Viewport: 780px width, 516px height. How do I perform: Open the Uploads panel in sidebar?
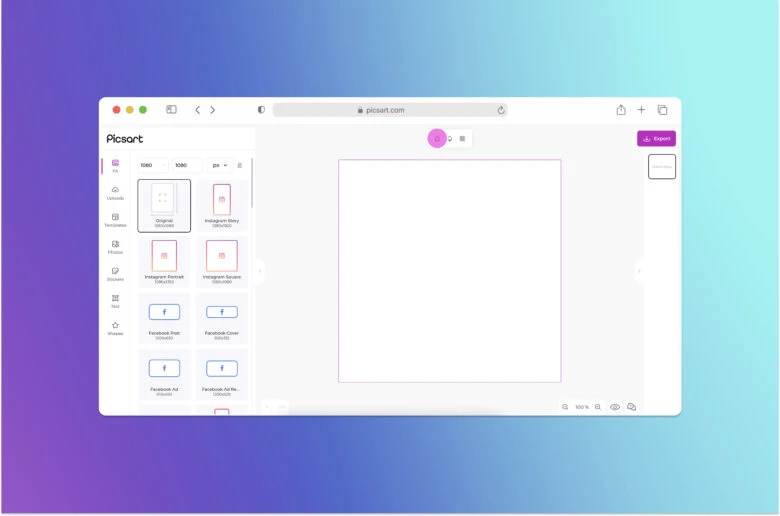coord(115,192)
